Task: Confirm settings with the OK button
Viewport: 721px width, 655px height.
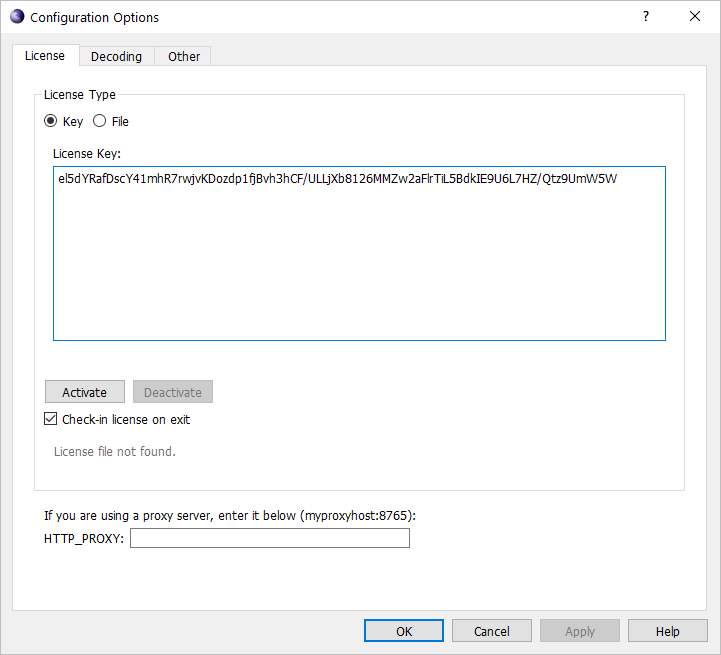Action: (x=404, y=631)
